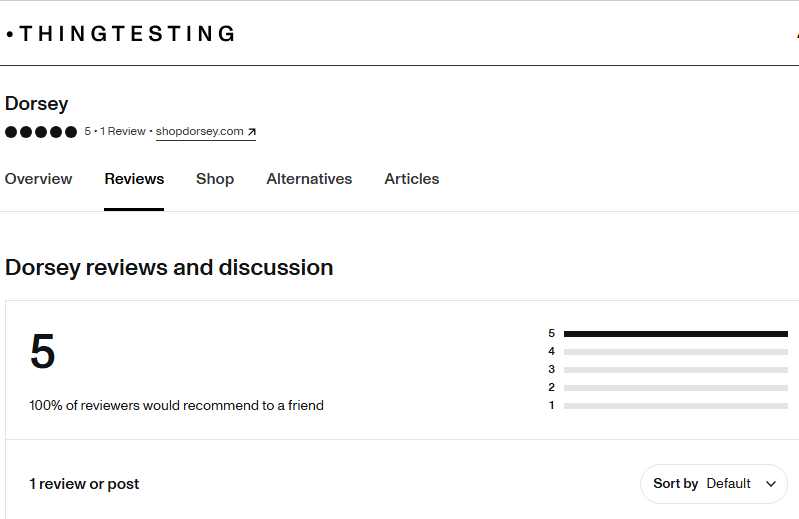
Task: Click the '1 Review' count text
Action: 123,131
